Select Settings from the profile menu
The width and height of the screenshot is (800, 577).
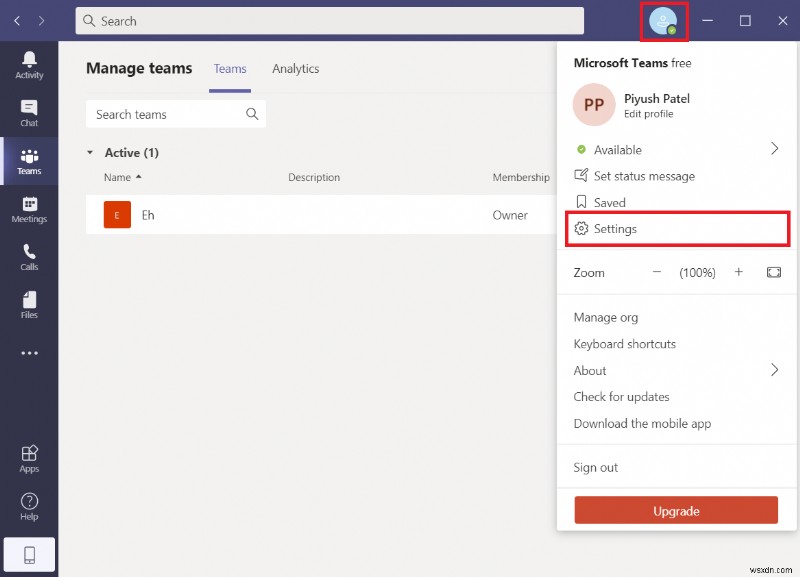click(618, 228)
